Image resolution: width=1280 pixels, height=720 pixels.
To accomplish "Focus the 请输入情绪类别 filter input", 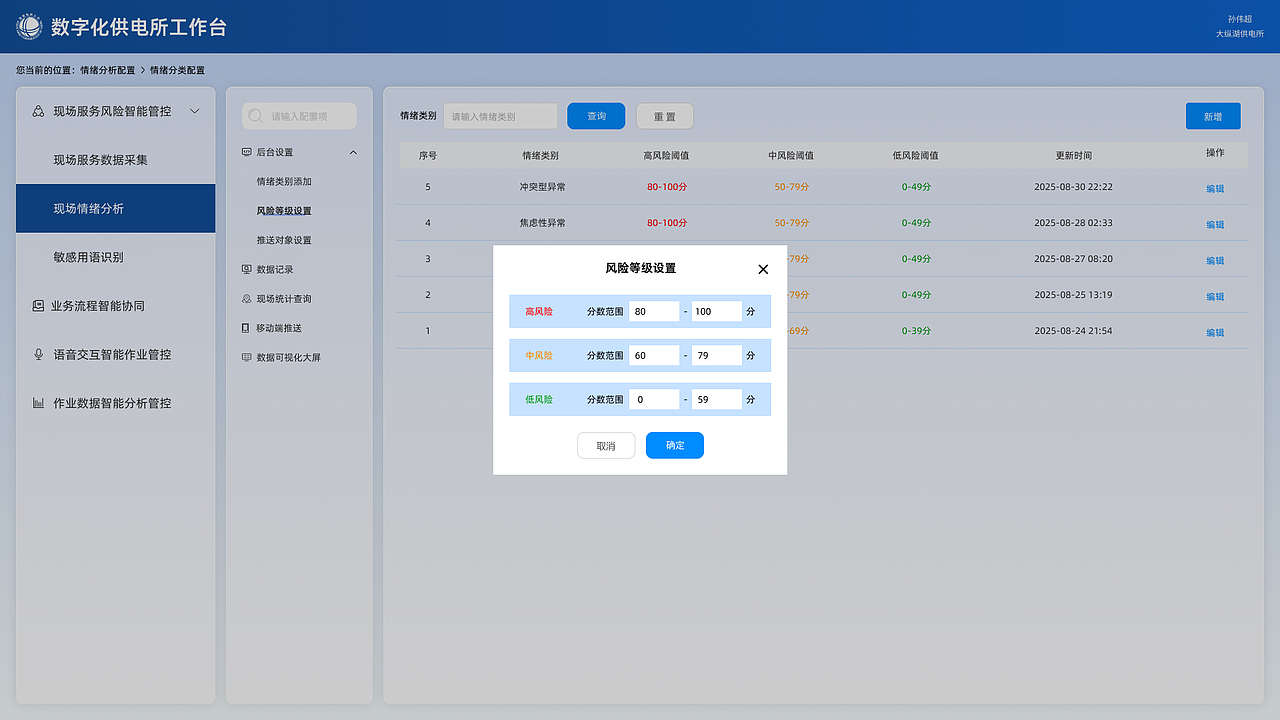I will pos(500,116).
